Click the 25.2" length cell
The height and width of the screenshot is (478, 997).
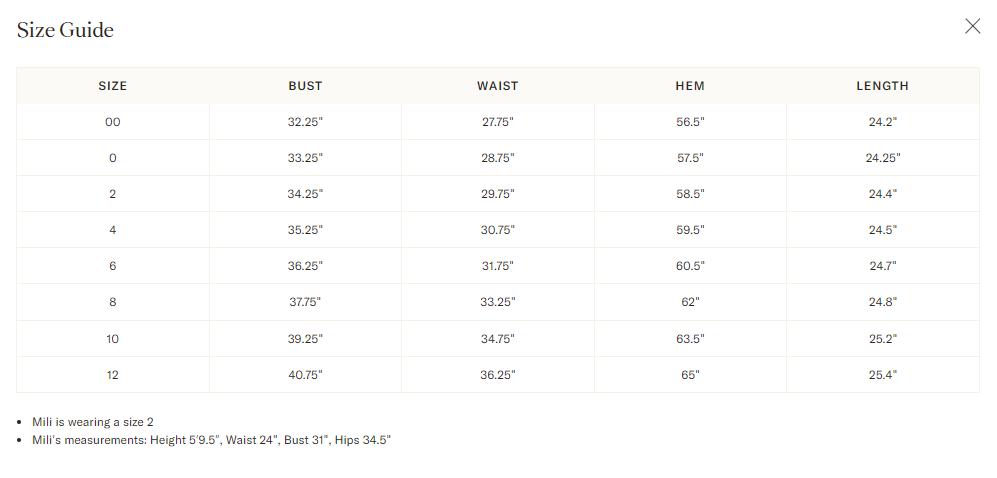pos(883,339)
